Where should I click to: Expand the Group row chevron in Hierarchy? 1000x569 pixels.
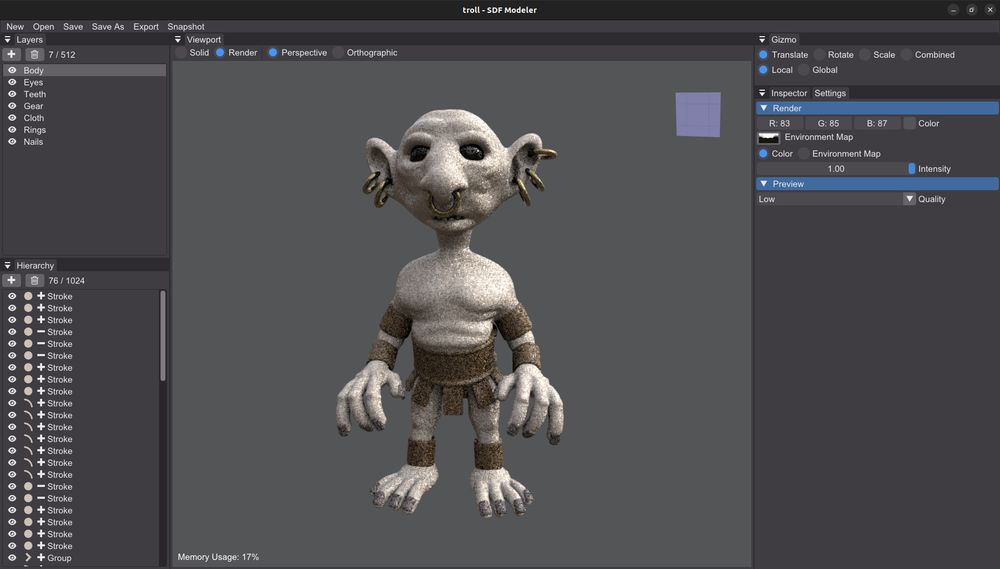[x=28, y=558]
